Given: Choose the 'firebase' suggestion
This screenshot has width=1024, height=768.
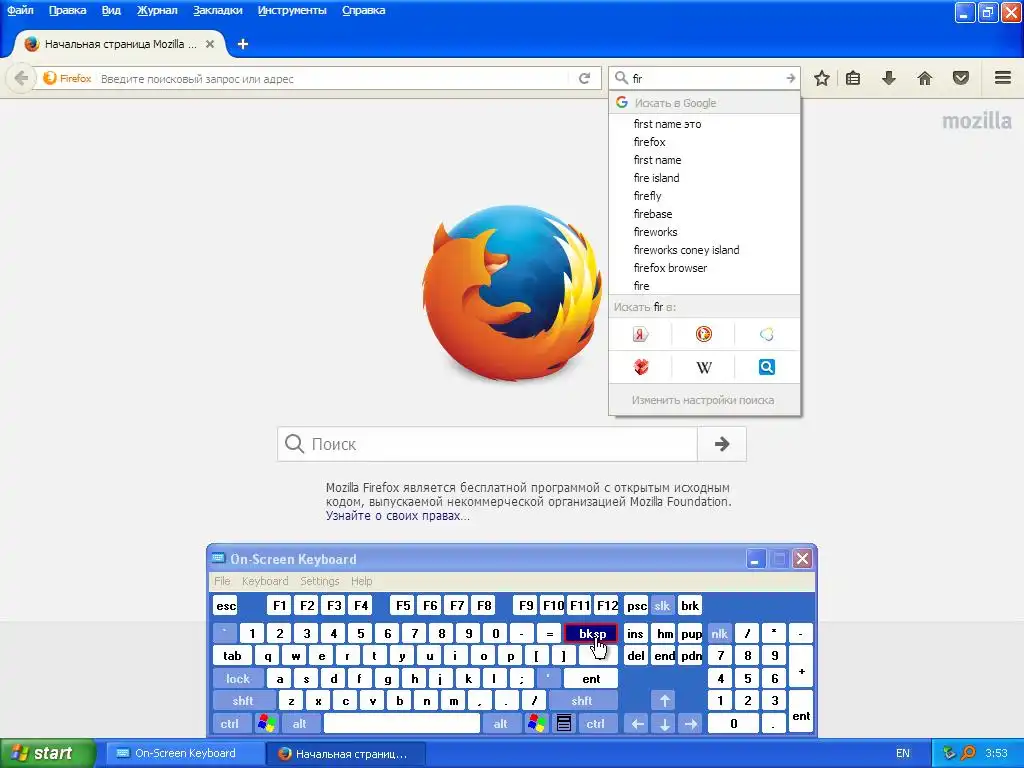Looking at the screenshot, I should pyautogui.click(x=704, y=214).
